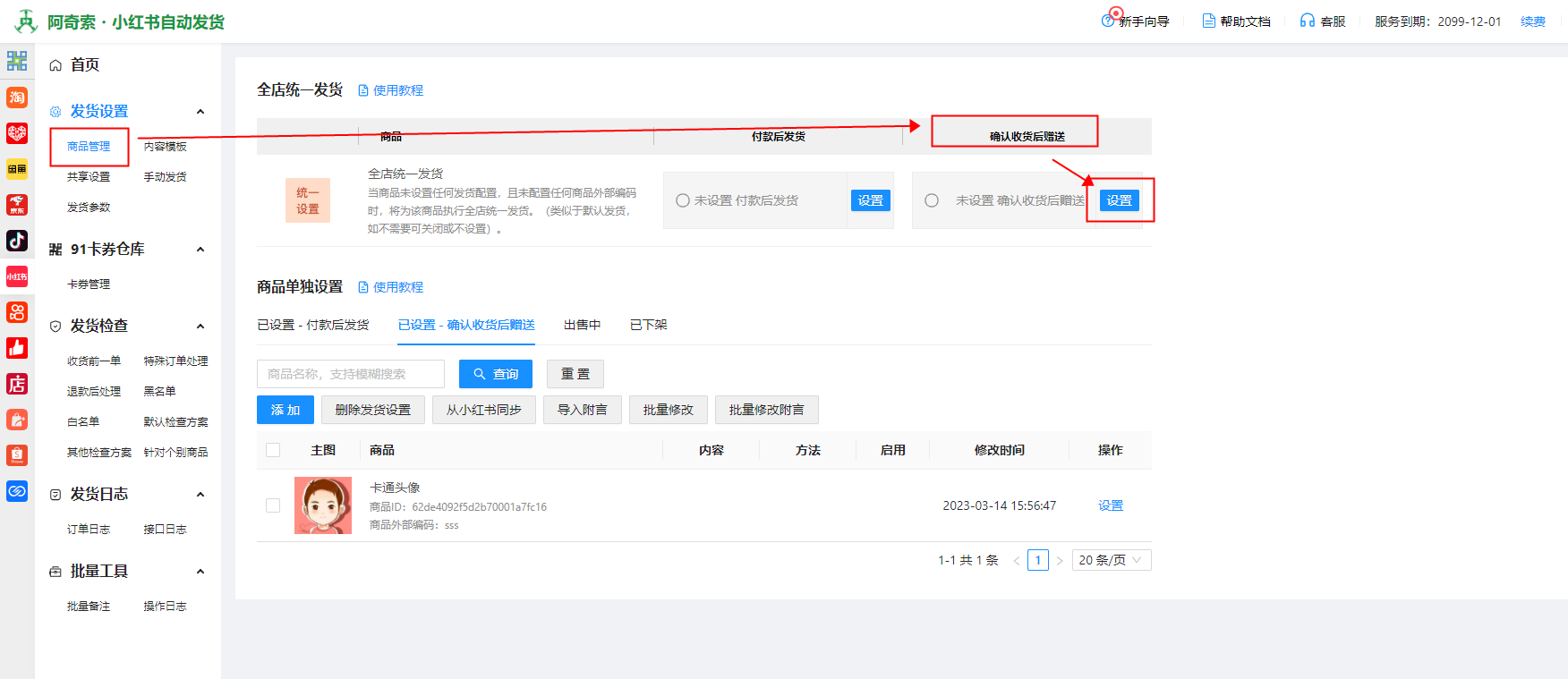Screen dimensions: 1568x679
Task: Open the 20 条/页 page size dropdown
Action: [1112, 560]
